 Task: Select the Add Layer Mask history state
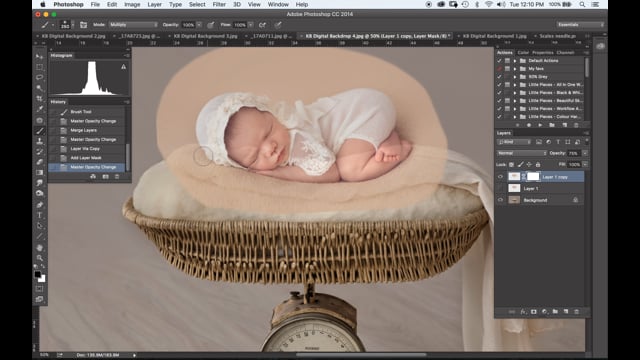(87, 158)
